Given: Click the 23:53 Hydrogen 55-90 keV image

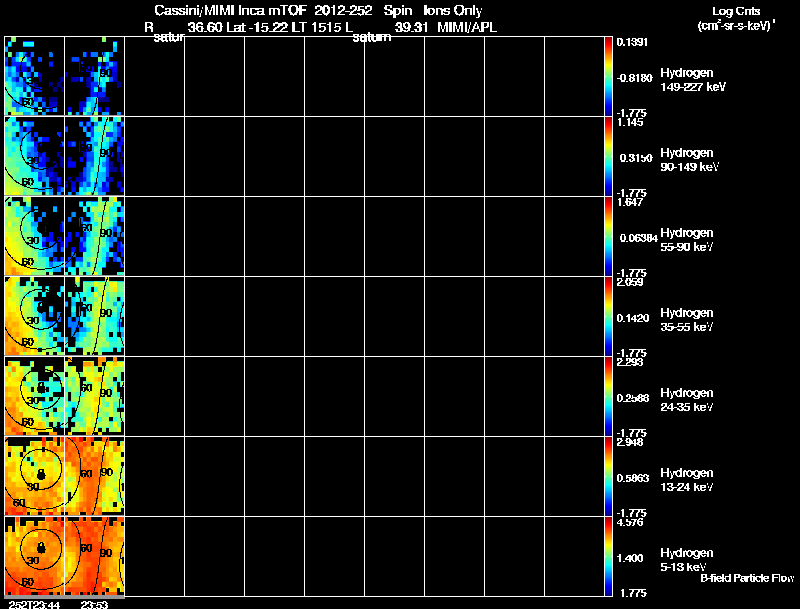Looking at the screenshot, I should pos(94,236).
